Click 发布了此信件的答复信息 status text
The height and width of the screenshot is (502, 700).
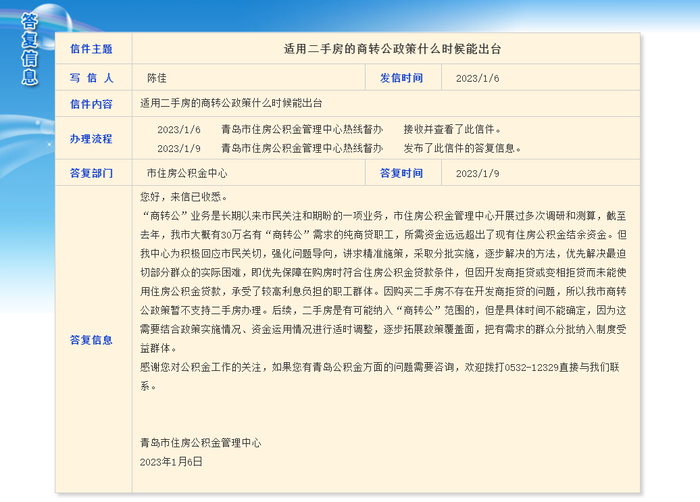pos(462,148)
